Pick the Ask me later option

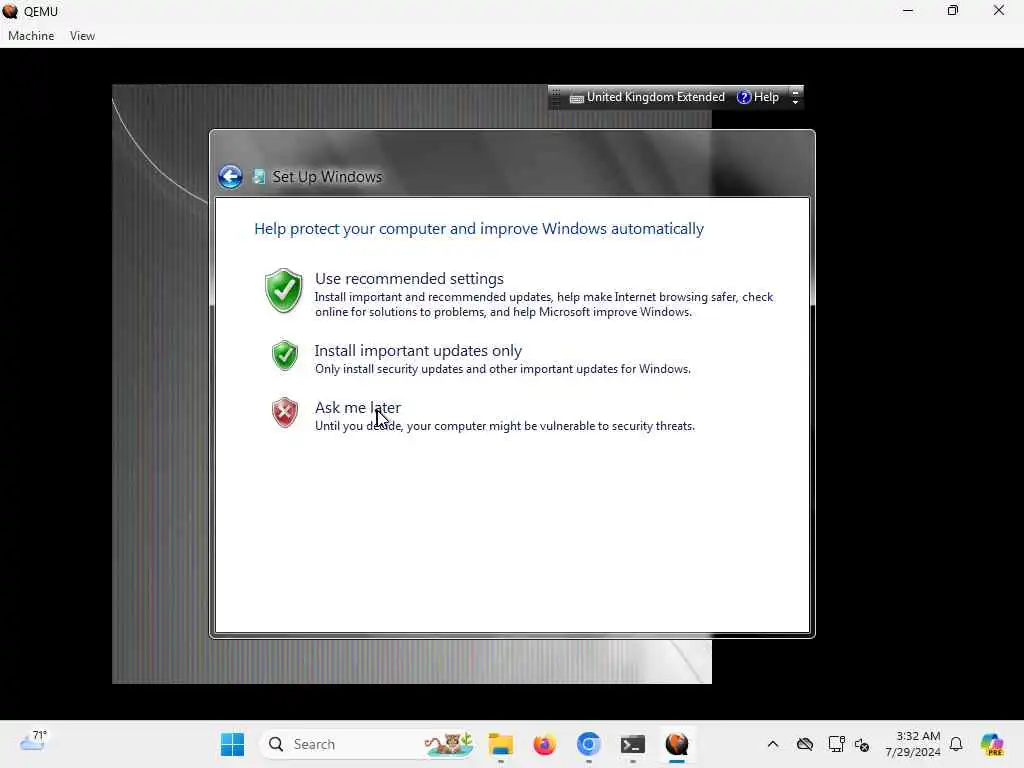[358, 408]
